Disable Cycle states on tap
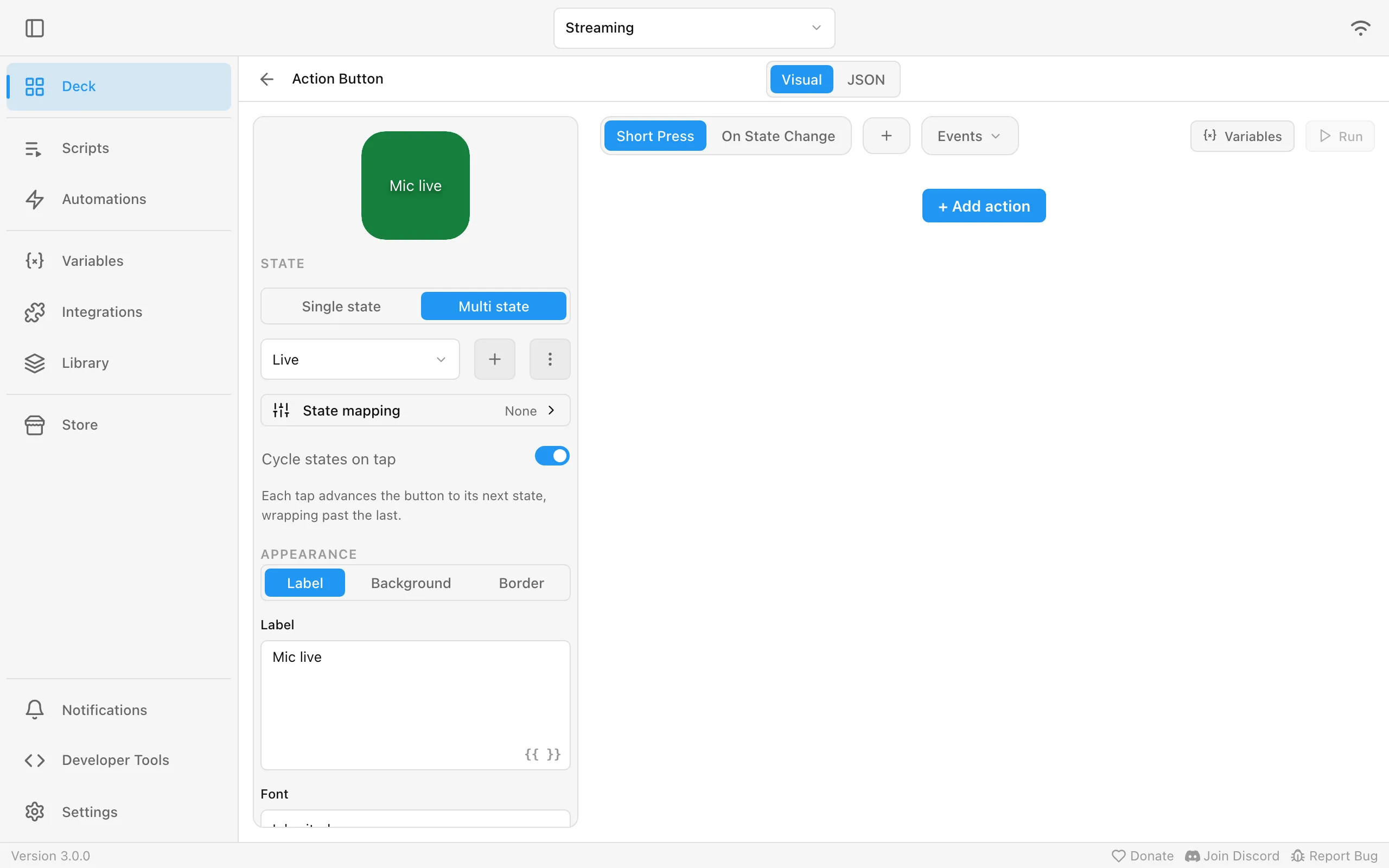The image size is (1389, 868). point(552,456)
